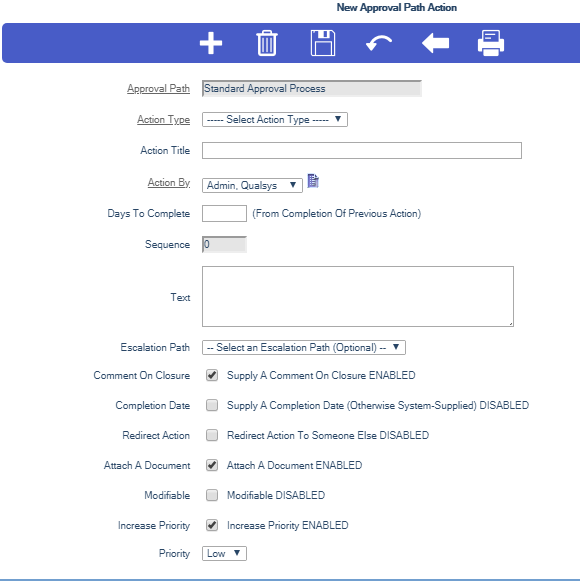Save using the floppy disk icon
The height and width of the screenshot is (585, 580).
click(x=323, y=43)
